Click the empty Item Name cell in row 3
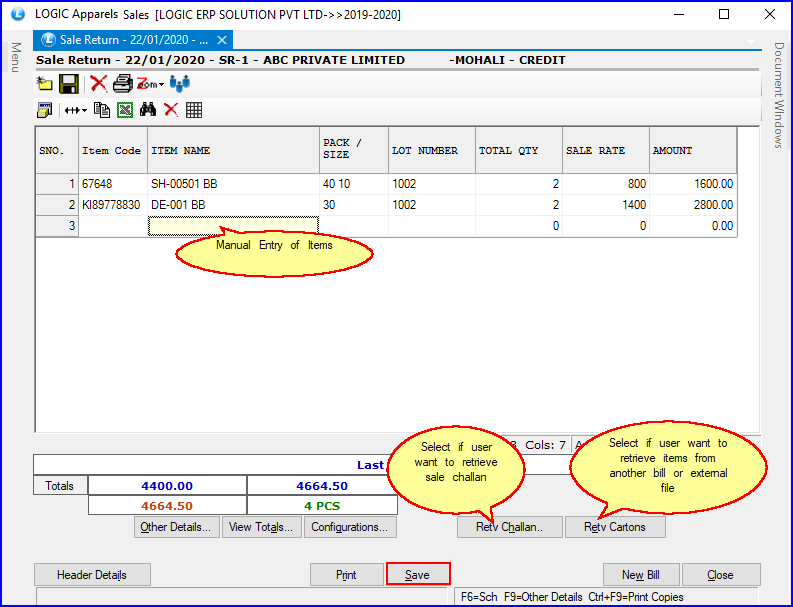Image resolution: width=793 pixels, height=607 pixels. [x=233, y=226]
